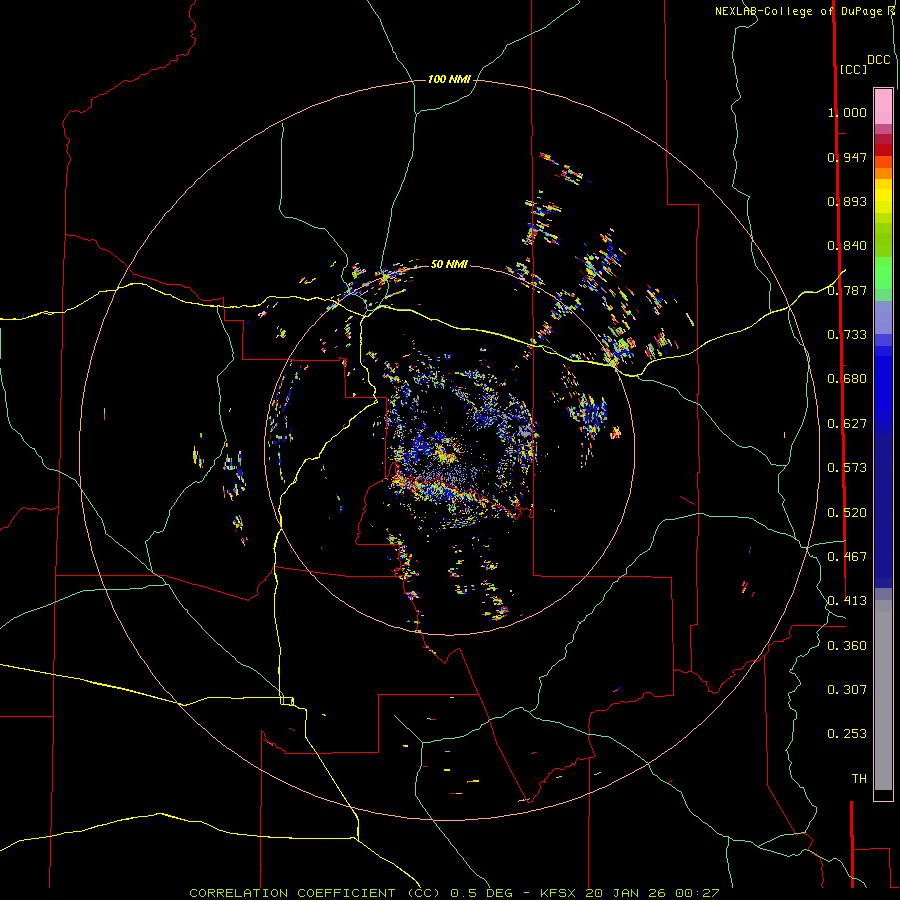The width and height of the screenshot is (900, 900).
Task: Select the 0.840 legend value
Action: click(x=847, y=246)
